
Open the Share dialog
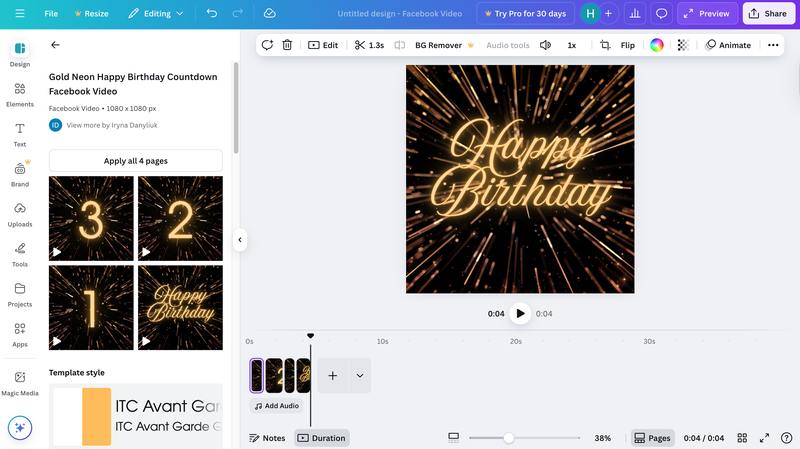768,14
